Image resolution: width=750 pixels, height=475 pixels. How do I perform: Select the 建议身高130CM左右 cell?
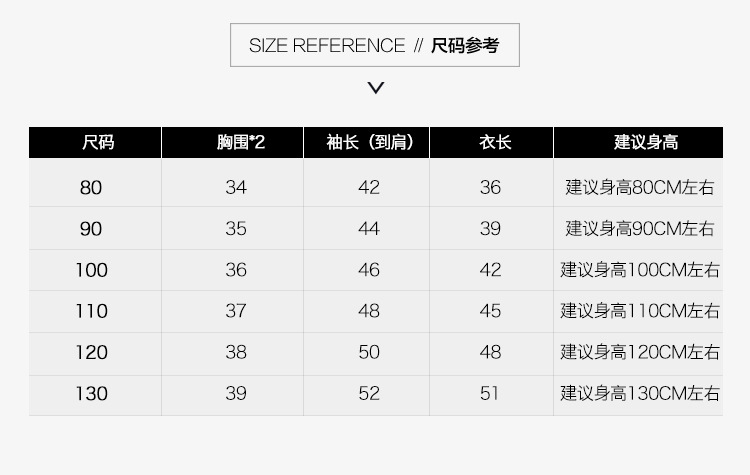pos(640,393)
